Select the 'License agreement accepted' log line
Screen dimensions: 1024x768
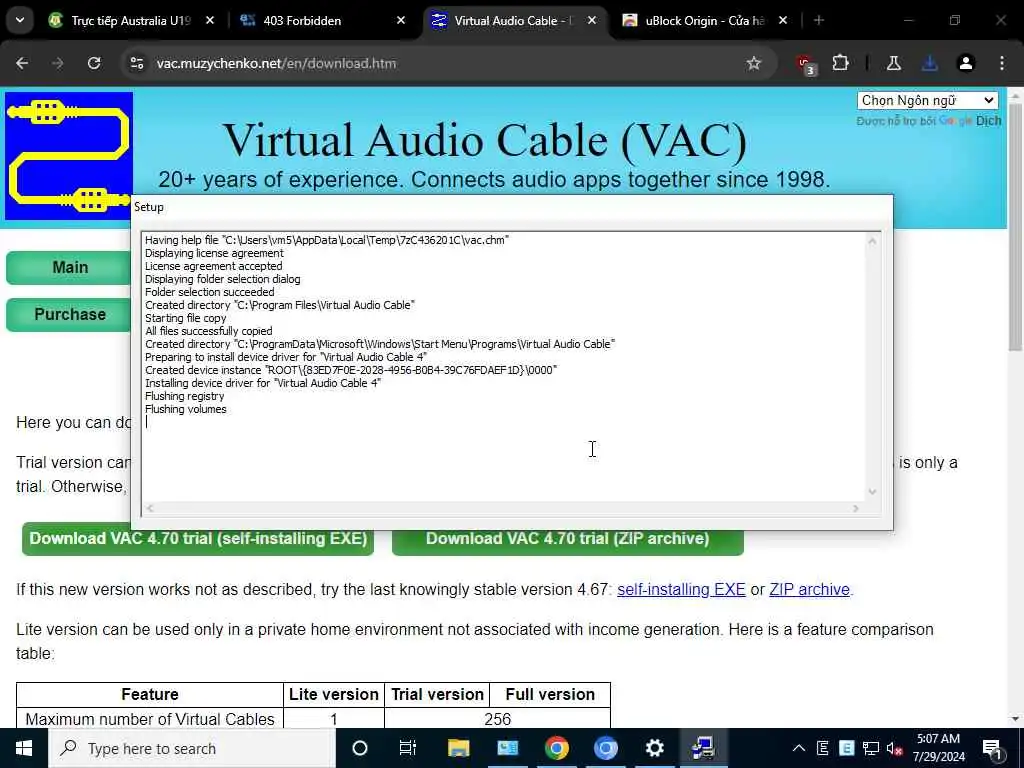tap(214, 266)
